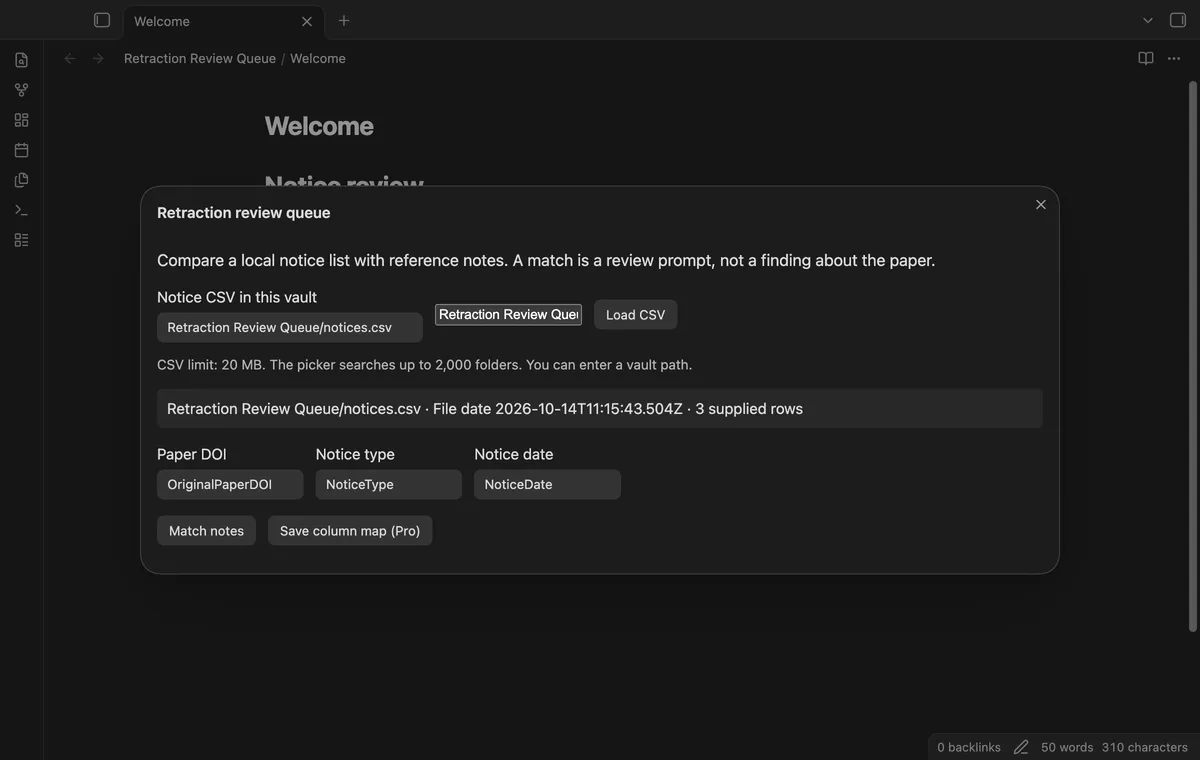Open the tab list chevron
The width and height of the screenshot is (1200, 760).
click(x=1148, y=20)
